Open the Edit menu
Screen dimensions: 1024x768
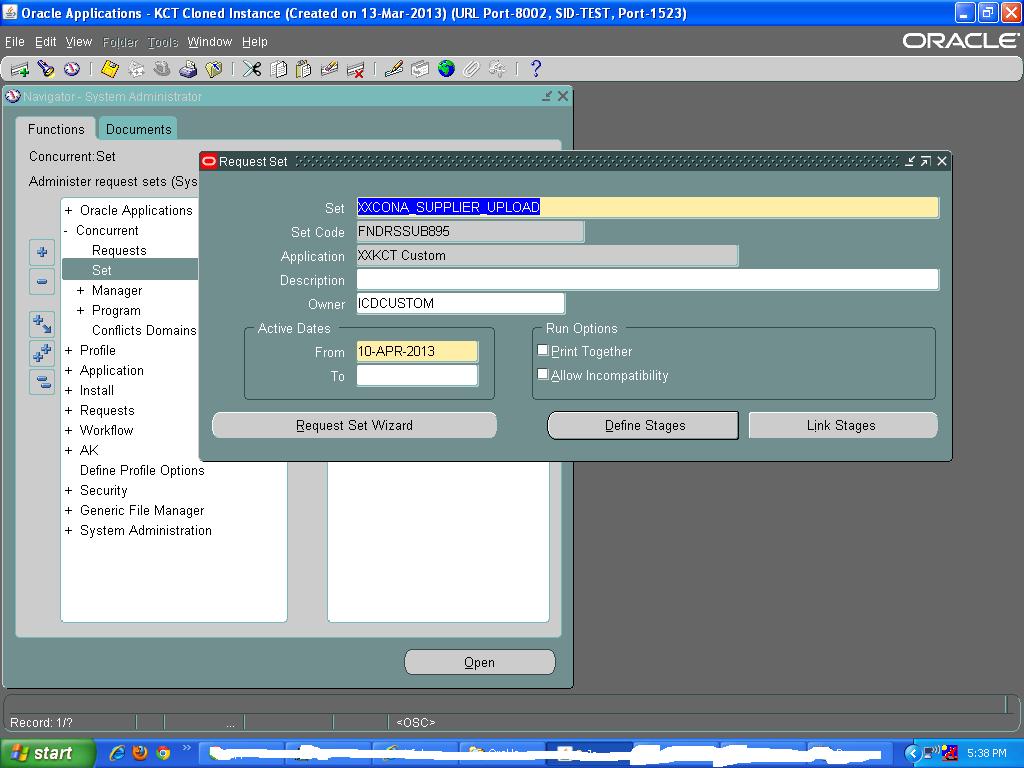click(x=45, y=42)
